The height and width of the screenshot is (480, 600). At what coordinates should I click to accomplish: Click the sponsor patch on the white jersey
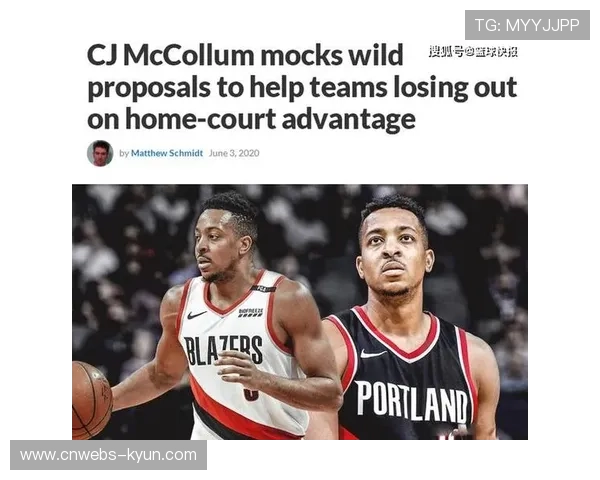(x=251, y=312)
